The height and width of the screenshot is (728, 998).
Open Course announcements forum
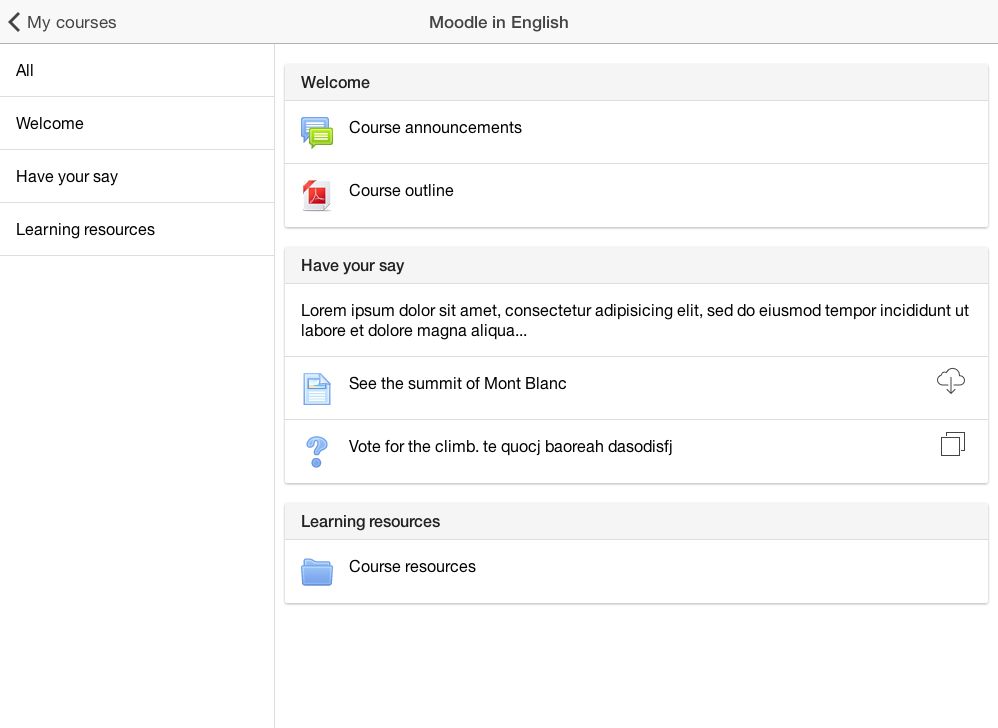636,132
